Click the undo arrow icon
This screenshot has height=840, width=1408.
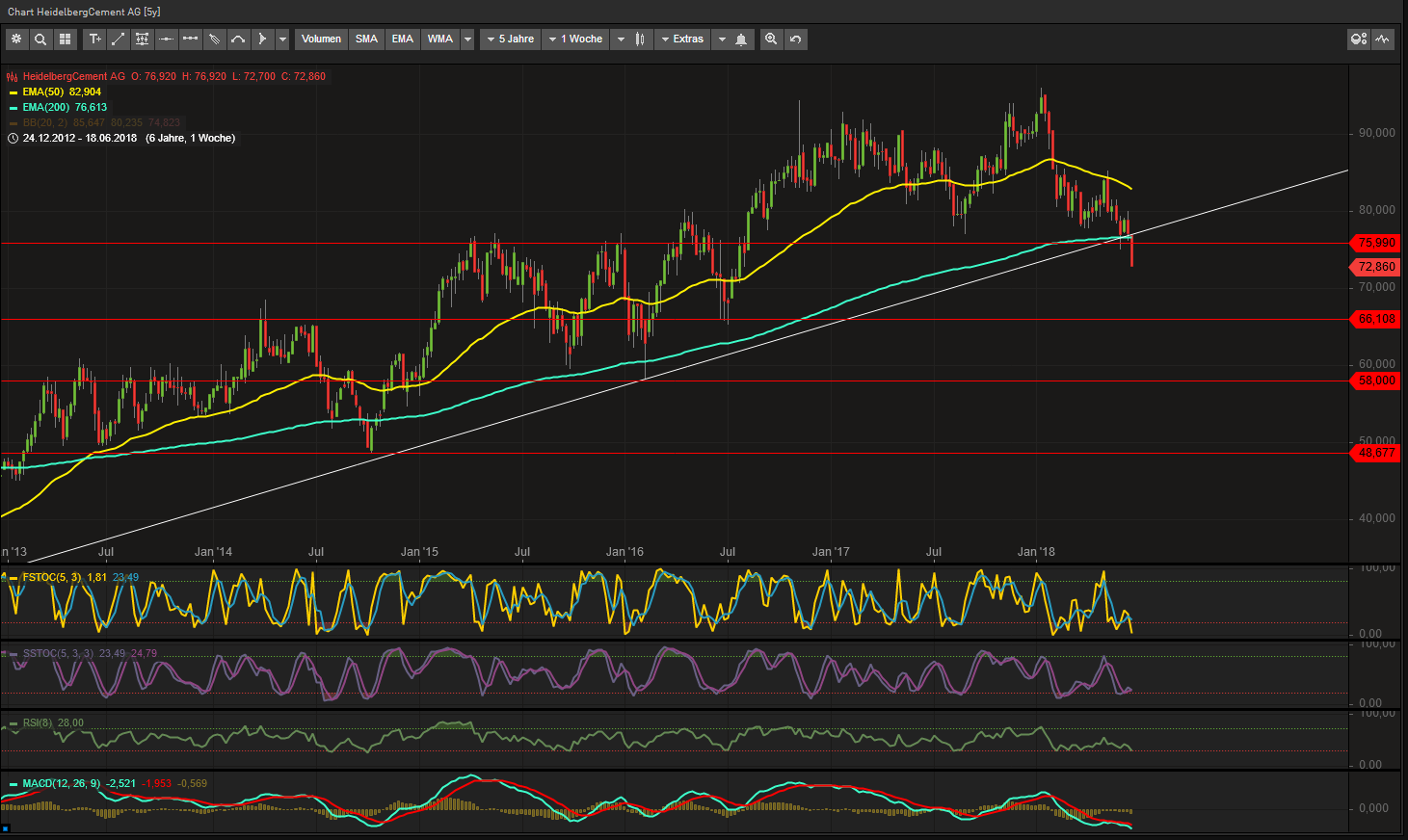tap(795, 39)
